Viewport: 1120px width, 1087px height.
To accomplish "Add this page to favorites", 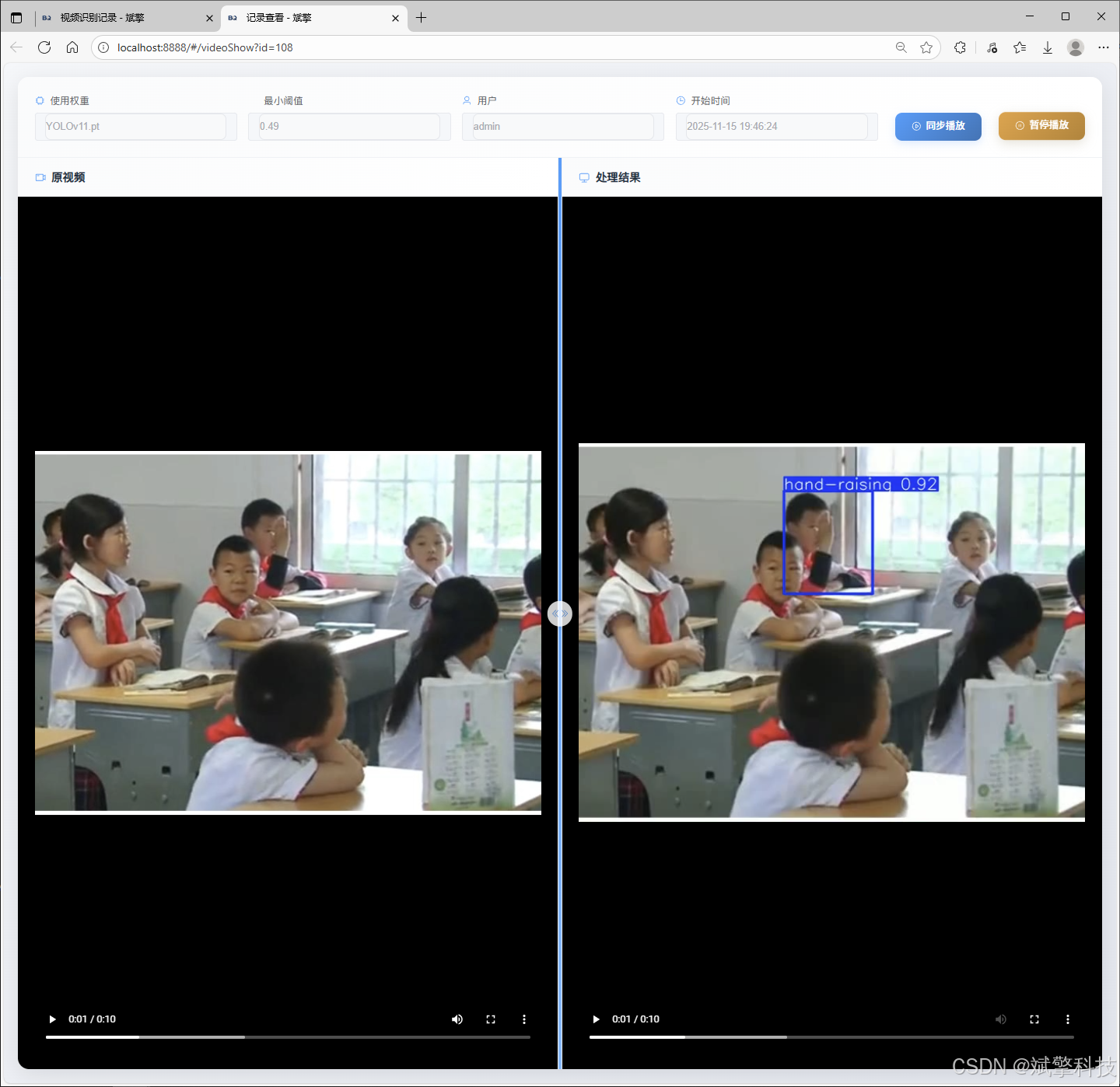I will click(x=926, y=47).
